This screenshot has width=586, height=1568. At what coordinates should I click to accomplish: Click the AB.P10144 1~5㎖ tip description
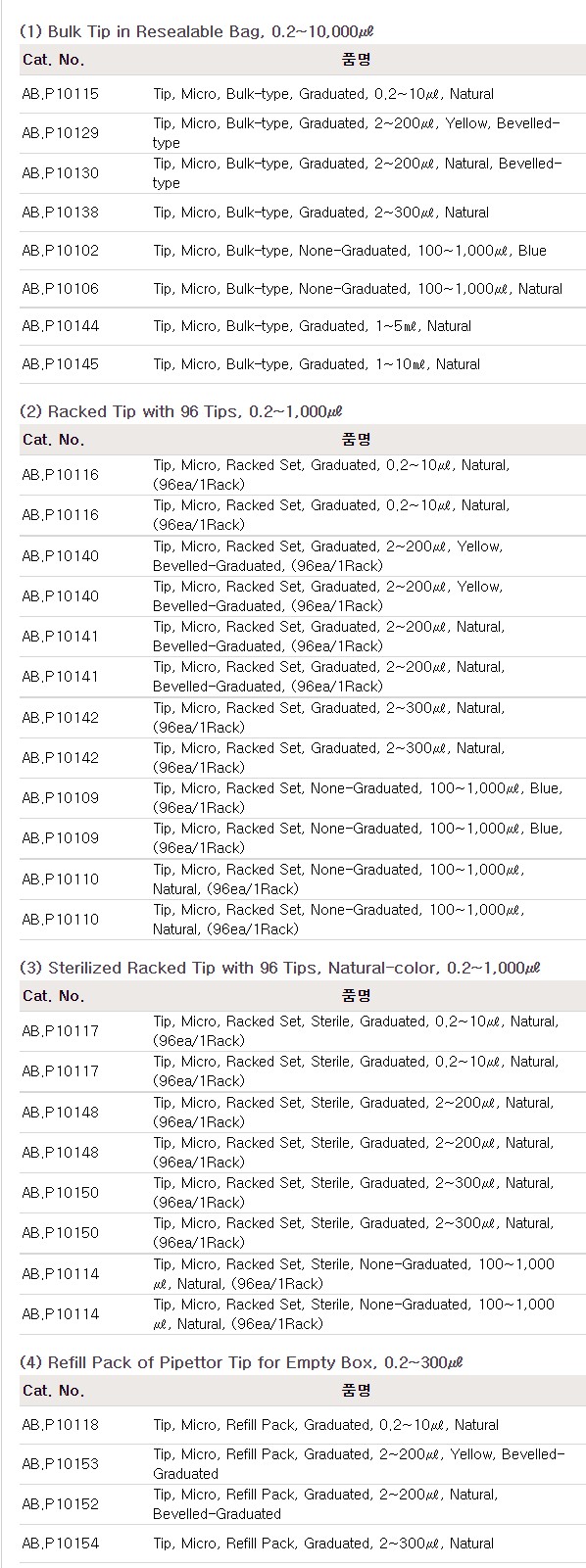pyautogui.click(x=312, y=326)
